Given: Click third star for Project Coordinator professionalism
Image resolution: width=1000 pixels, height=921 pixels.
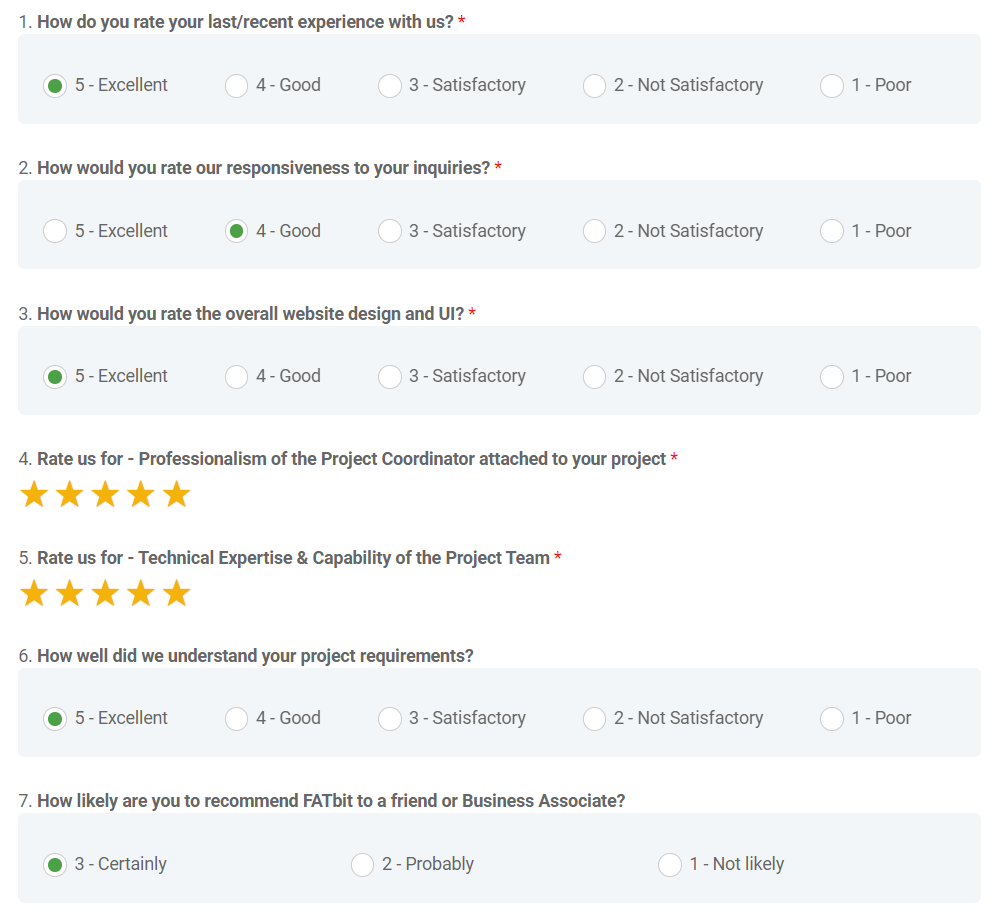Looking at the screenshot, I should pos(105,494).
